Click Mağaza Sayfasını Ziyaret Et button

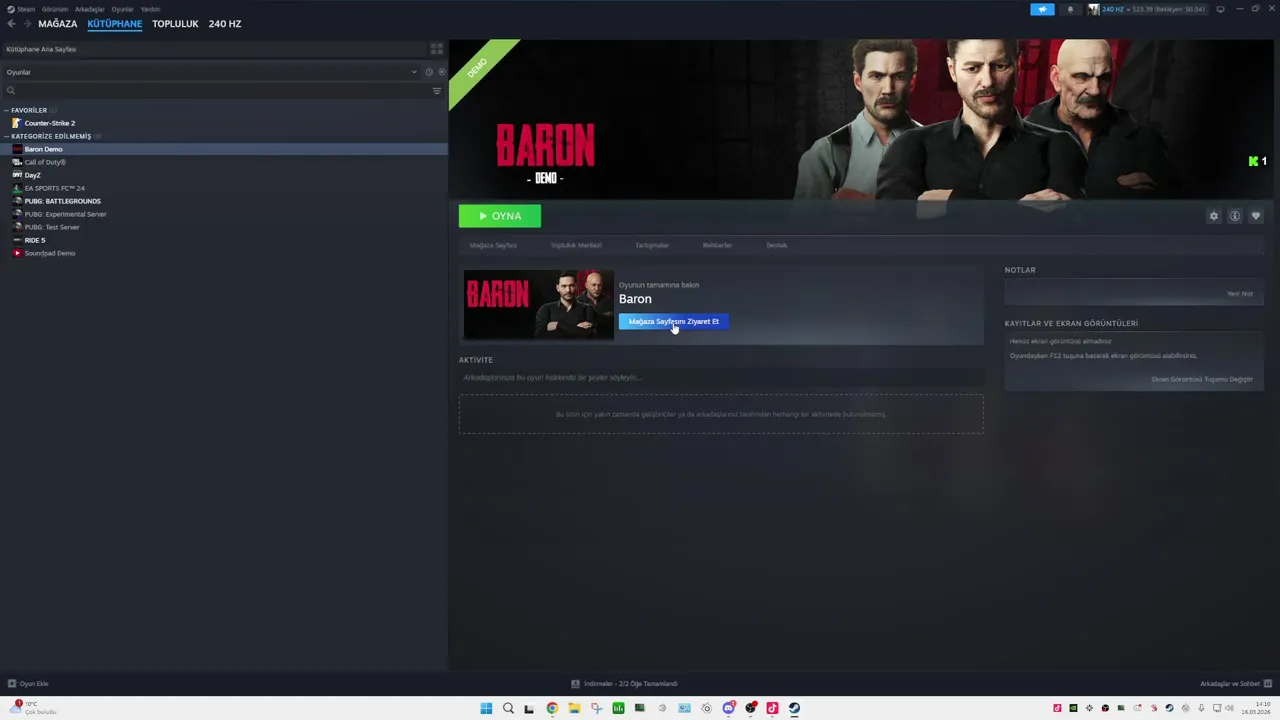674,321
